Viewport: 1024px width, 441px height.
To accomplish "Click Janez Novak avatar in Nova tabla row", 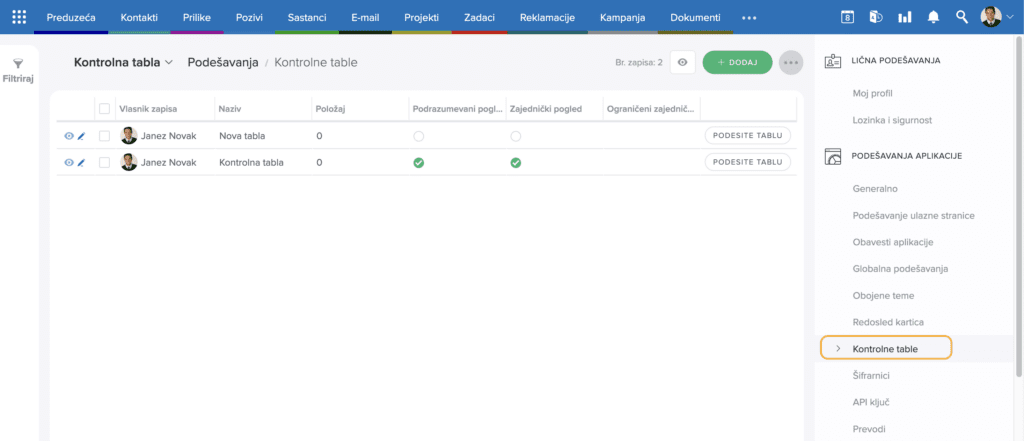I will pyautogui.click(x=129, y=136).
